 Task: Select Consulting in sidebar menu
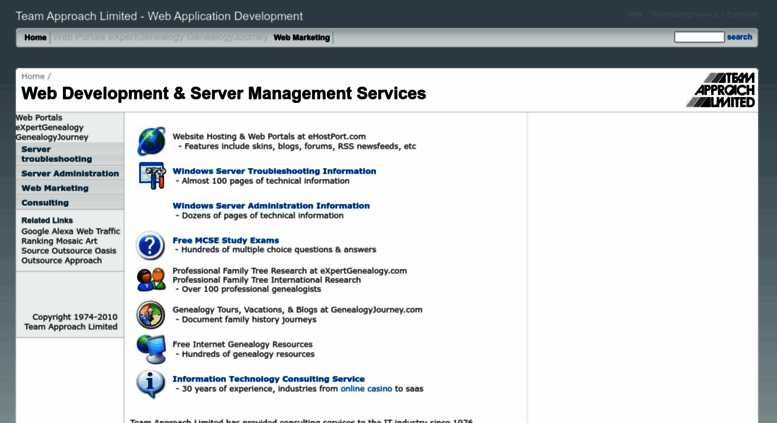coord(70,203)
